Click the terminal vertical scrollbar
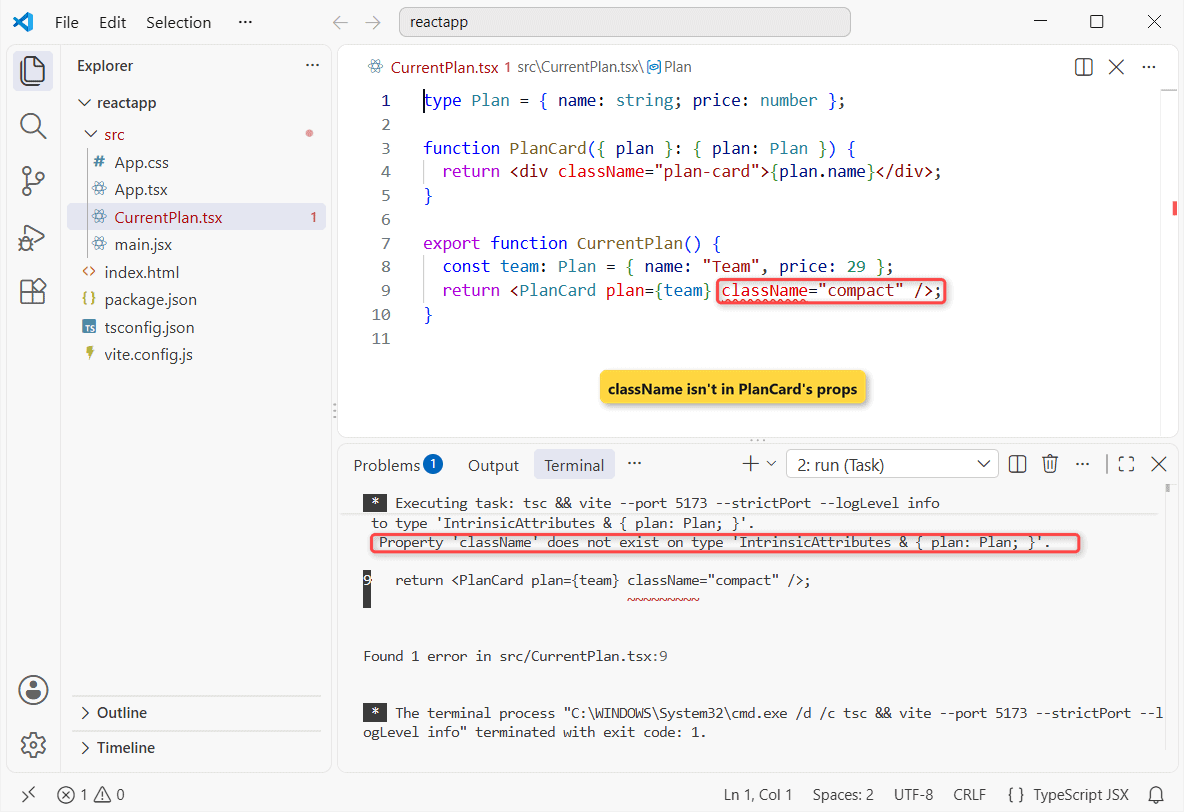The height and width of the screenshot is (812, 1184). click(1167, 488)
